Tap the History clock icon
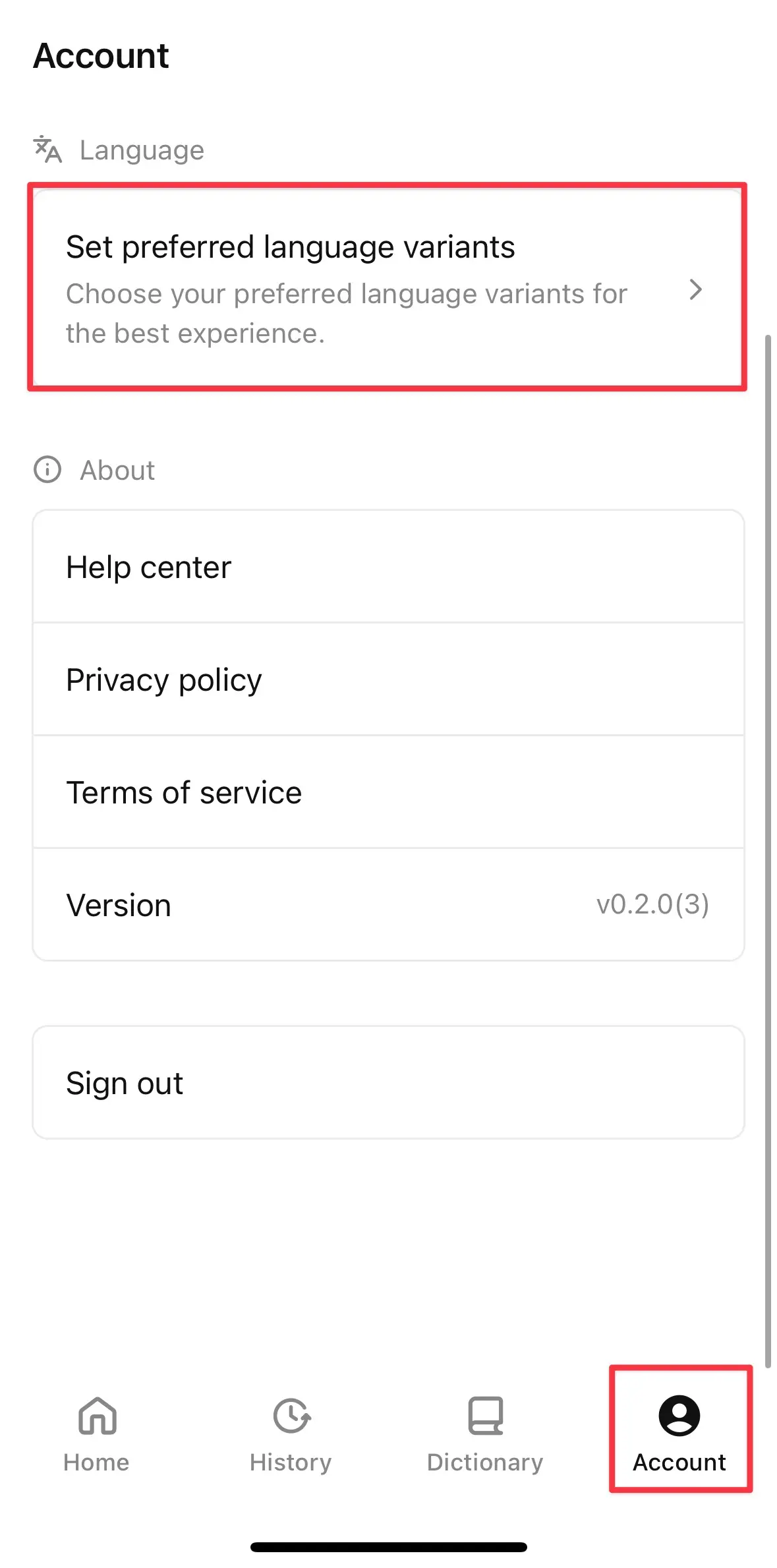The image size is (777, 1568). coord(291,1415)
